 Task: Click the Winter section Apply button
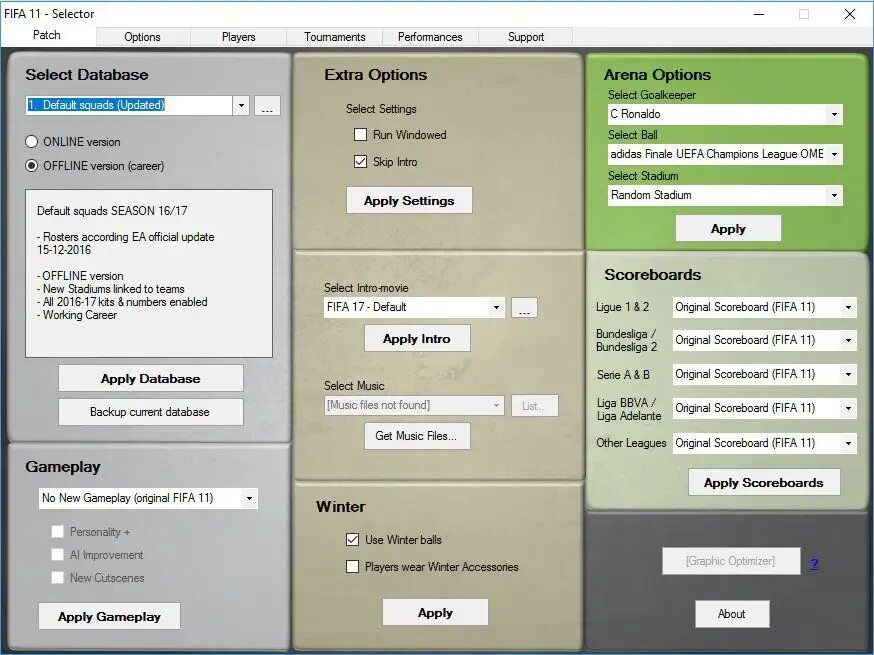pyautogui.click(x=435, y=613)
